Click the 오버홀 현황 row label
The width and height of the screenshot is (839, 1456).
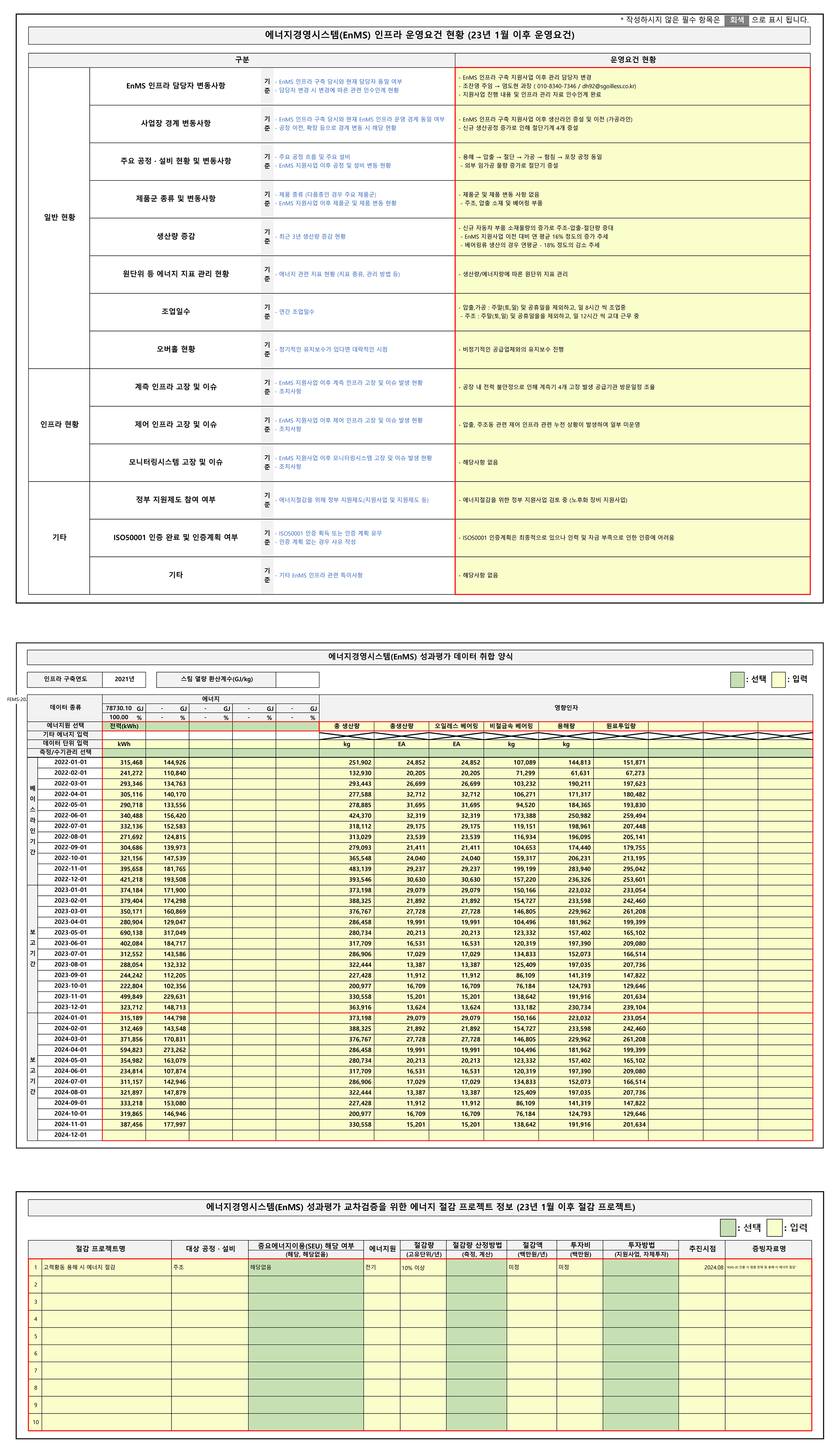pyautogui.click(x=175, y=349)
